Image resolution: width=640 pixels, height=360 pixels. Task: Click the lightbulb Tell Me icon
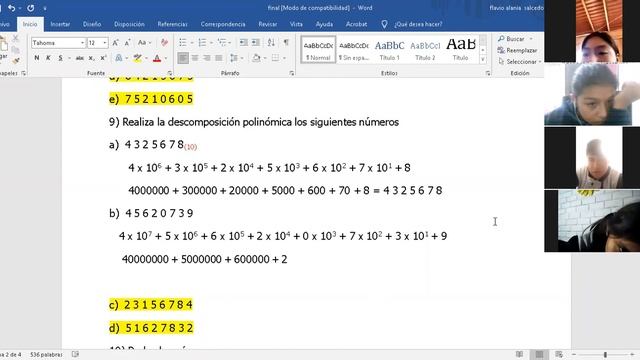point(384,24)
